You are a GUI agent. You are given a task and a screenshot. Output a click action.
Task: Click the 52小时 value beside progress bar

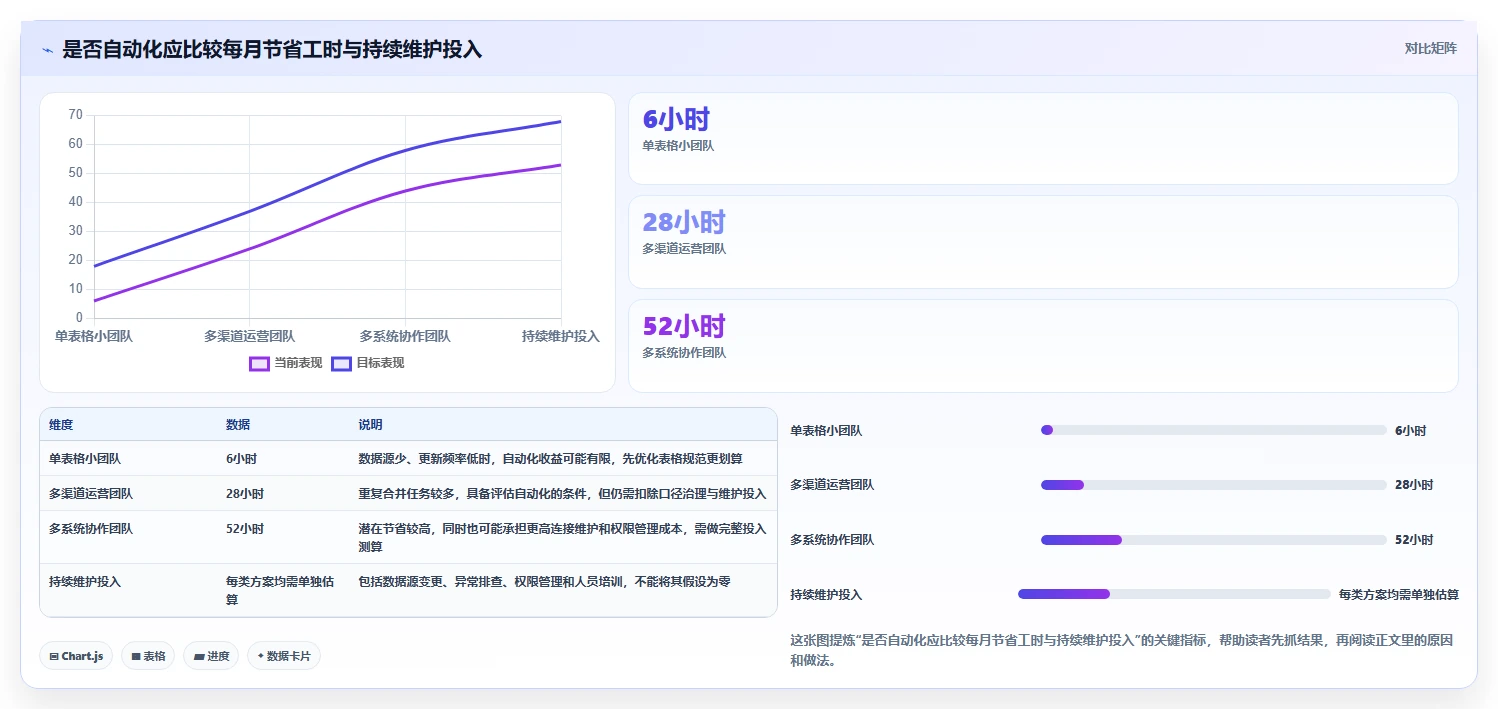pos(1414,540)
